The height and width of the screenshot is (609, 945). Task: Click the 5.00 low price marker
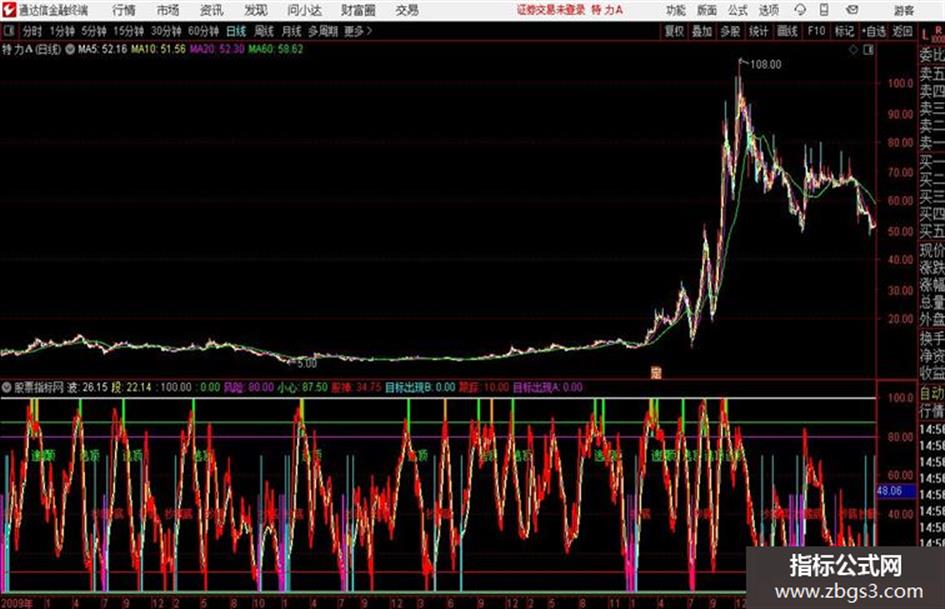306,364
